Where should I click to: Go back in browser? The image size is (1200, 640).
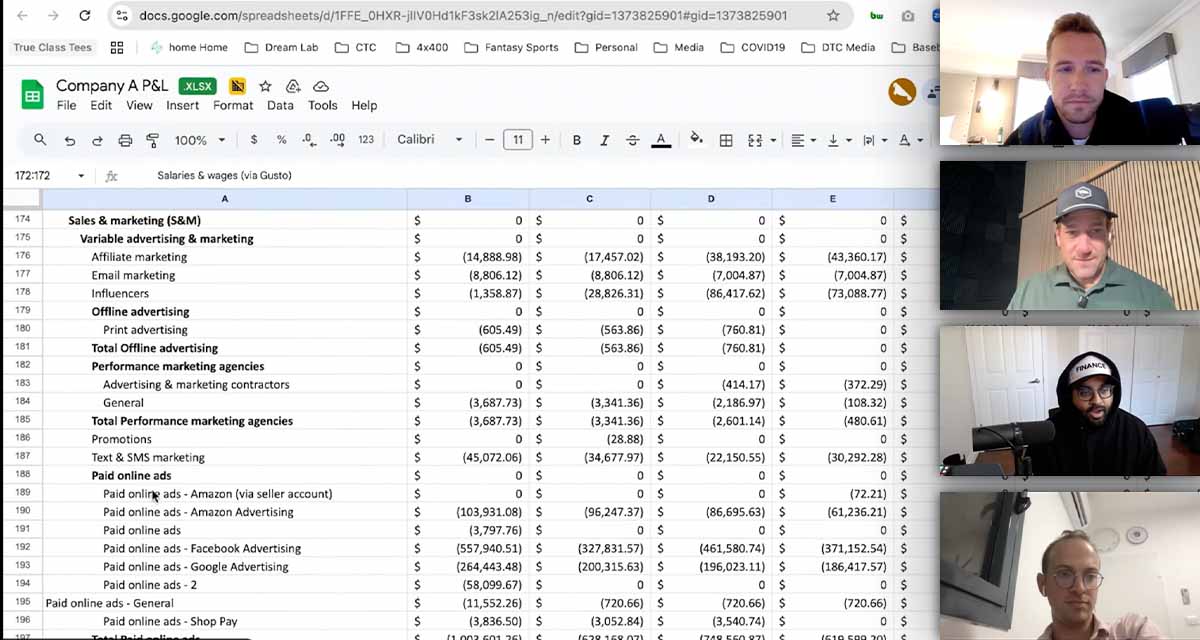click(22, 16)
